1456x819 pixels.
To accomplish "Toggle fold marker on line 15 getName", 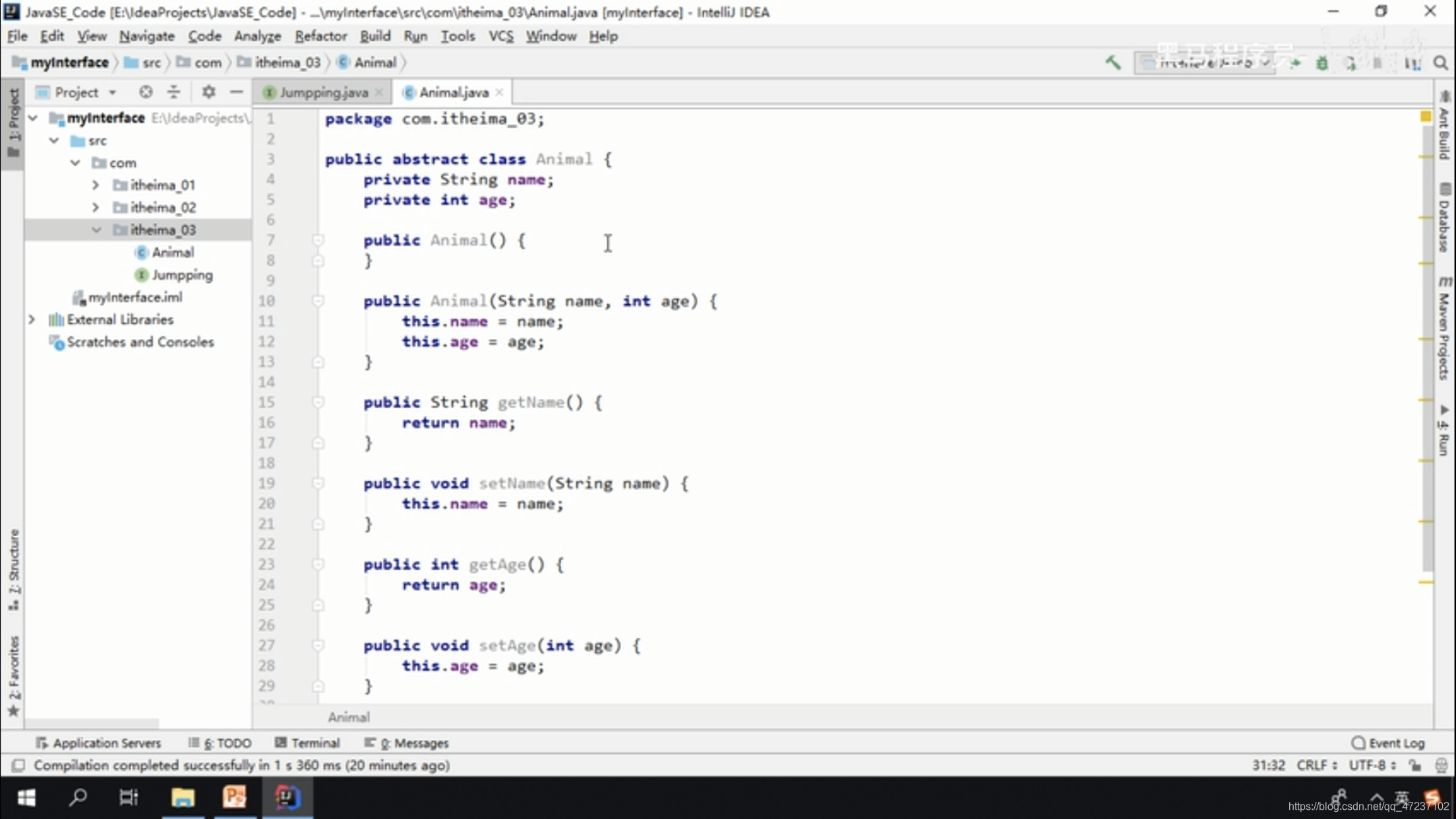I will point(318,402).
